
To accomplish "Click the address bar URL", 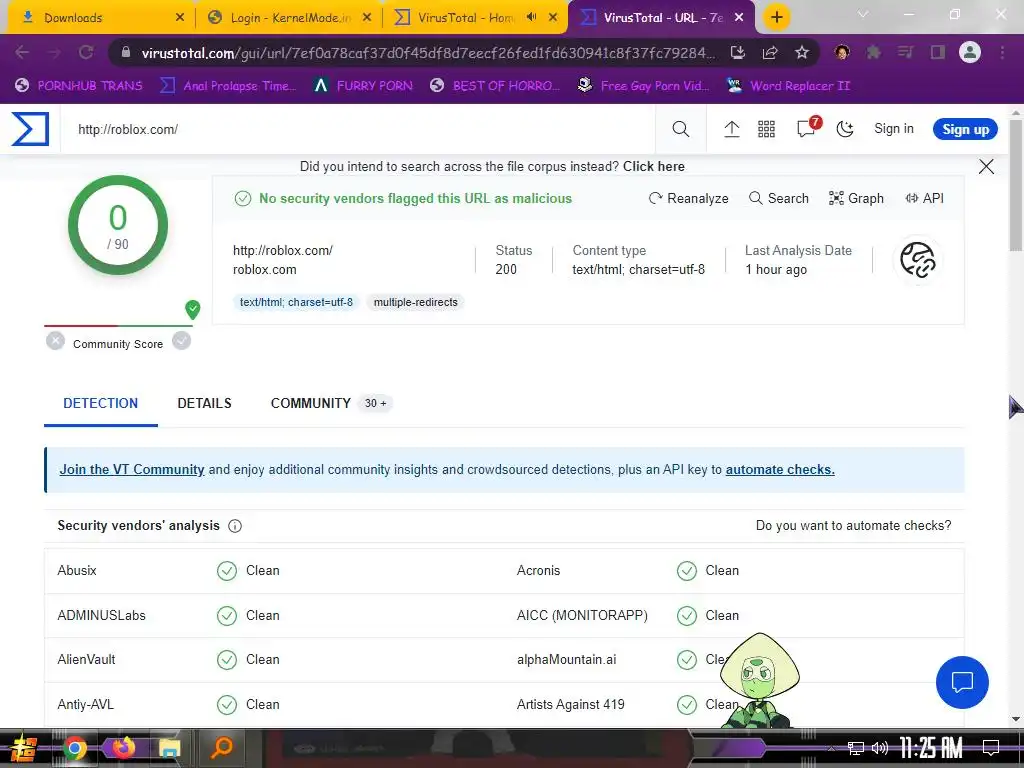I will [428, 53].
